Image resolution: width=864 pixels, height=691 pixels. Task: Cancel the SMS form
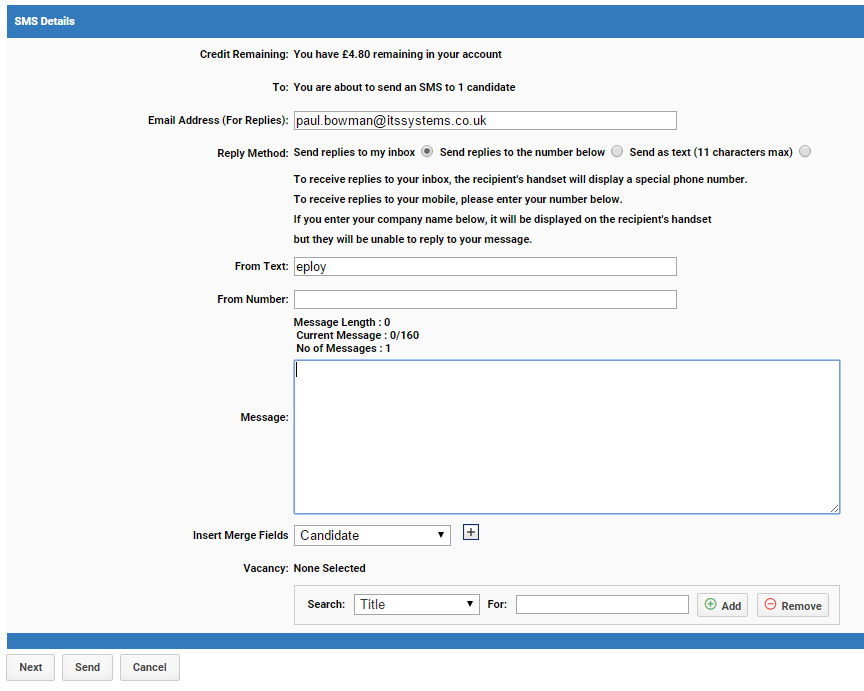pyautogui.click(x=149, y=667)
